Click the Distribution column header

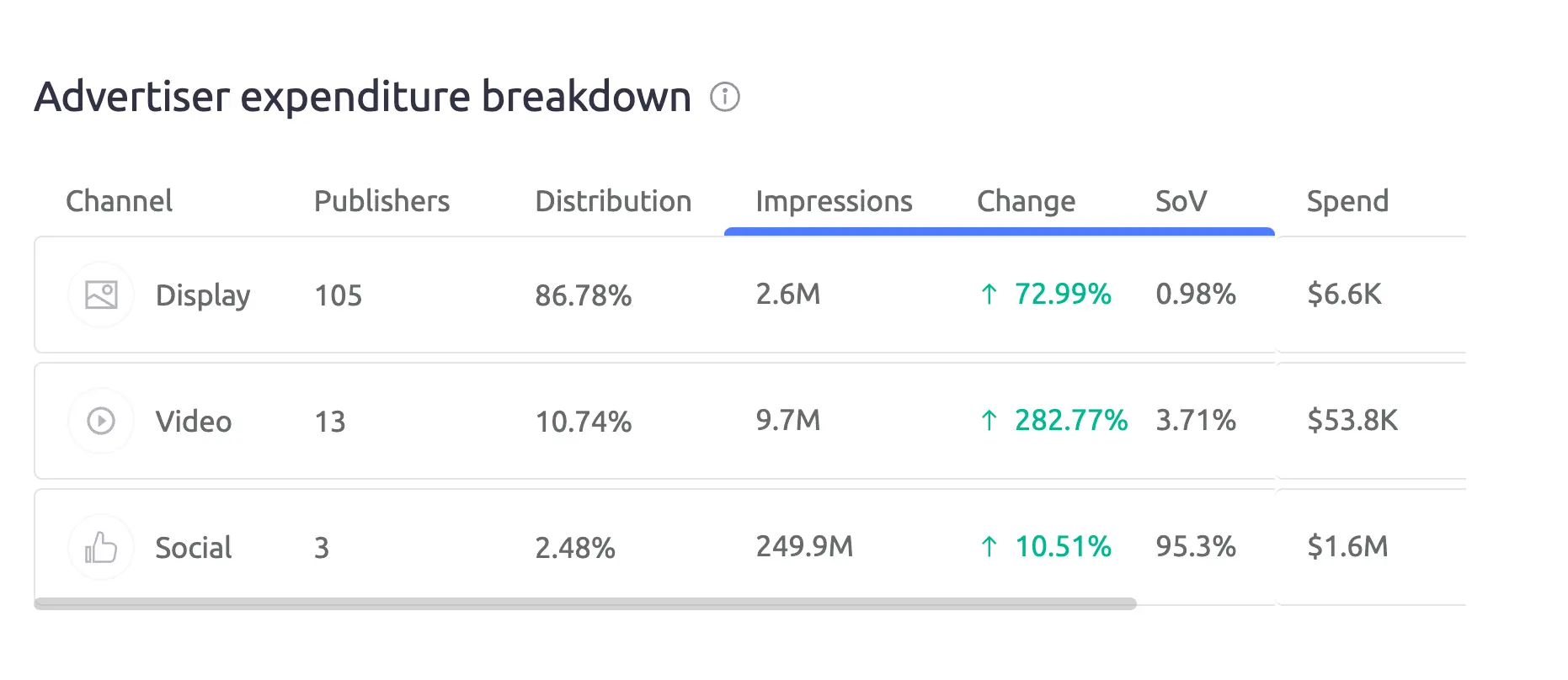click(x=613, y=201)
